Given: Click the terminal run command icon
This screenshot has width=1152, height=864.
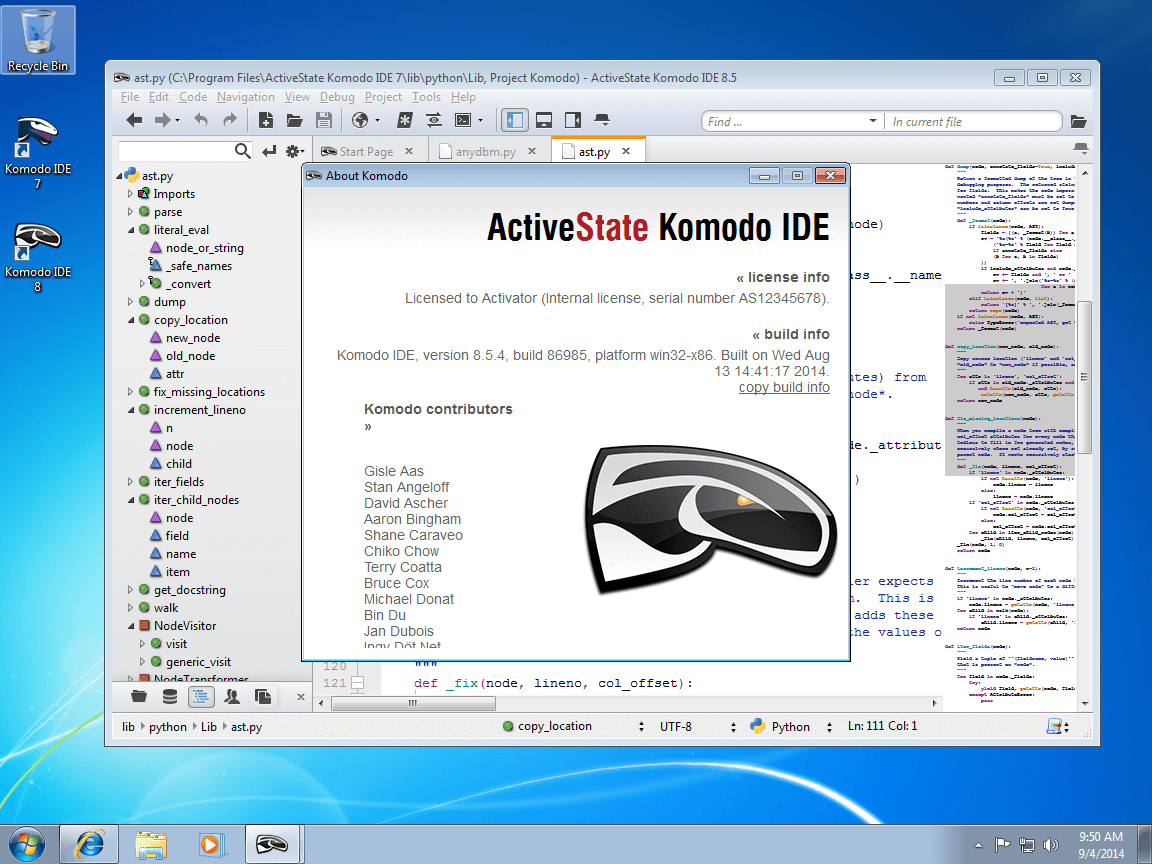Looking at the screenshot, I should (x=464, y=120).
